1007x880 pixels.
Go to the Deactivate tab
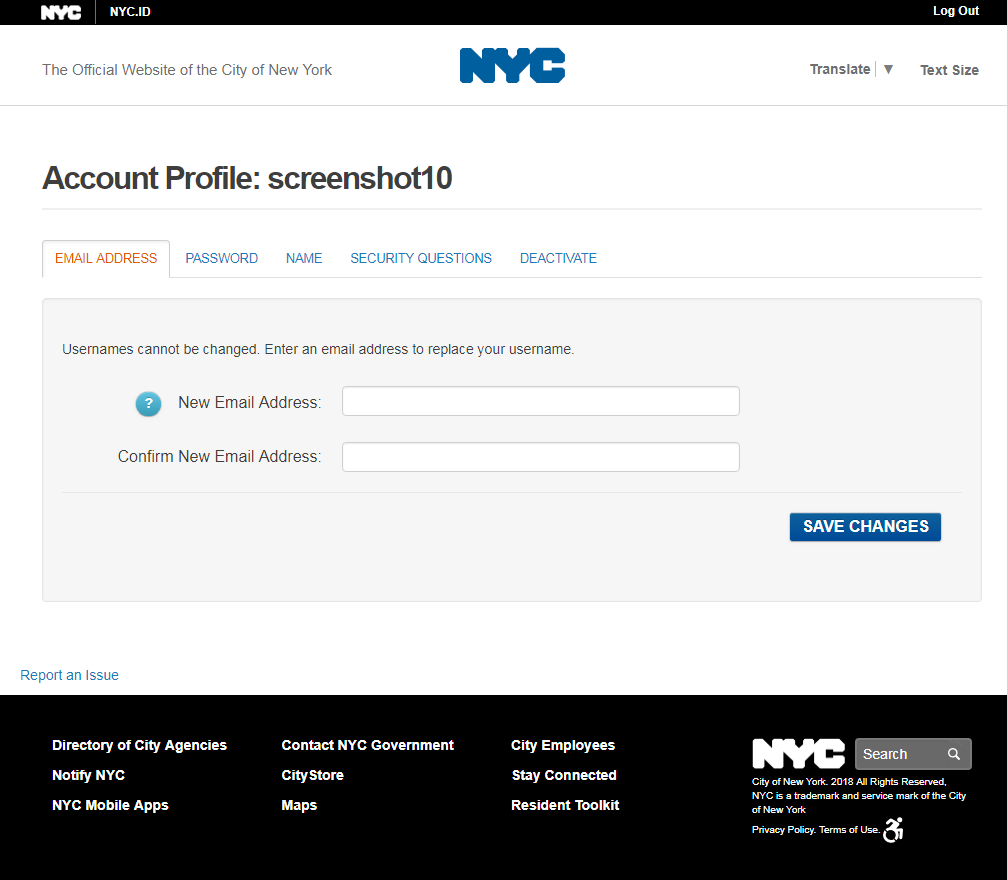click(x=558, y=258)
